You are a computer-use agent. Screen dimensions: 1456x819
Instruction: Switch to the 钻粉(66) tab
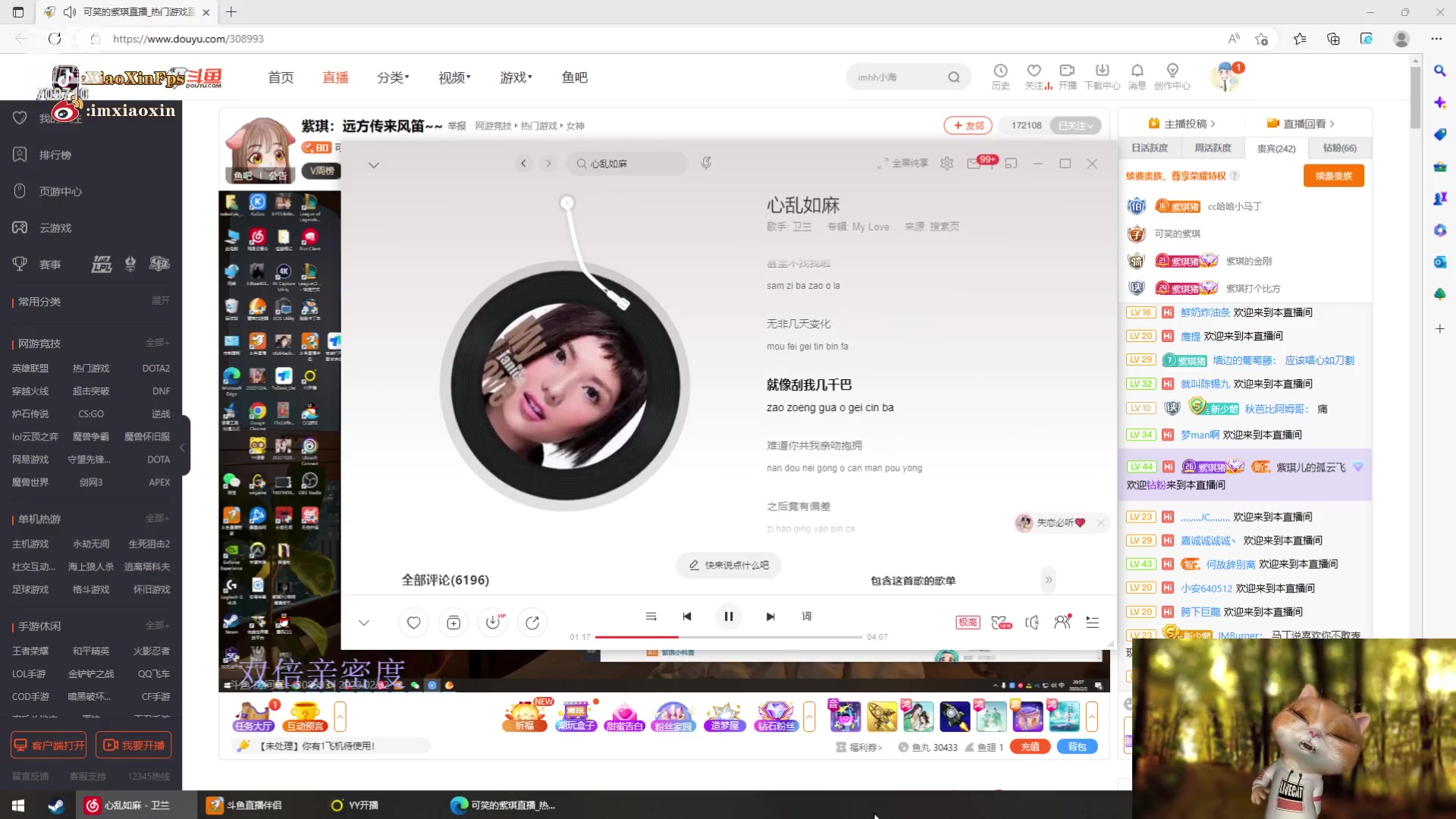[1339, 148]
